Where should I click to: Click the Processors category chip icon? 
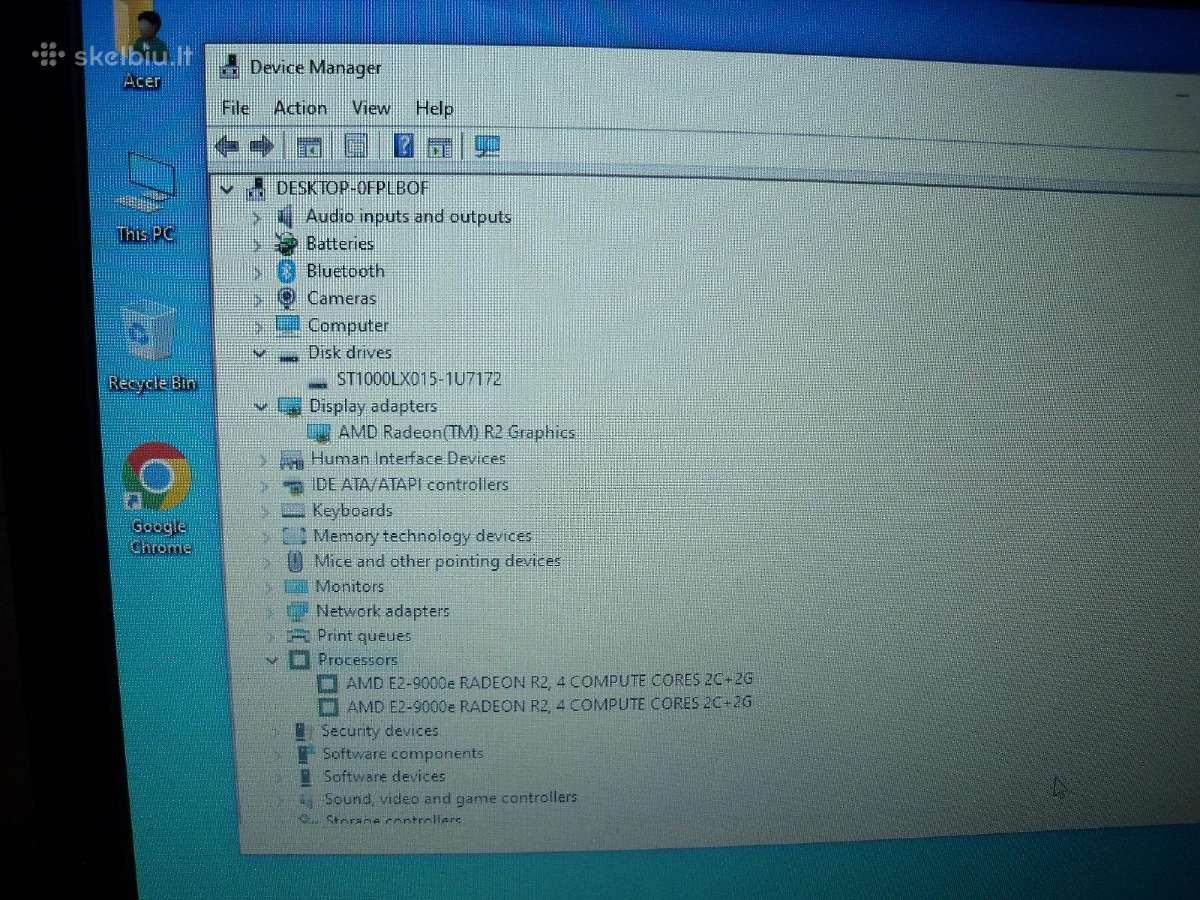(x=299, y=659)
